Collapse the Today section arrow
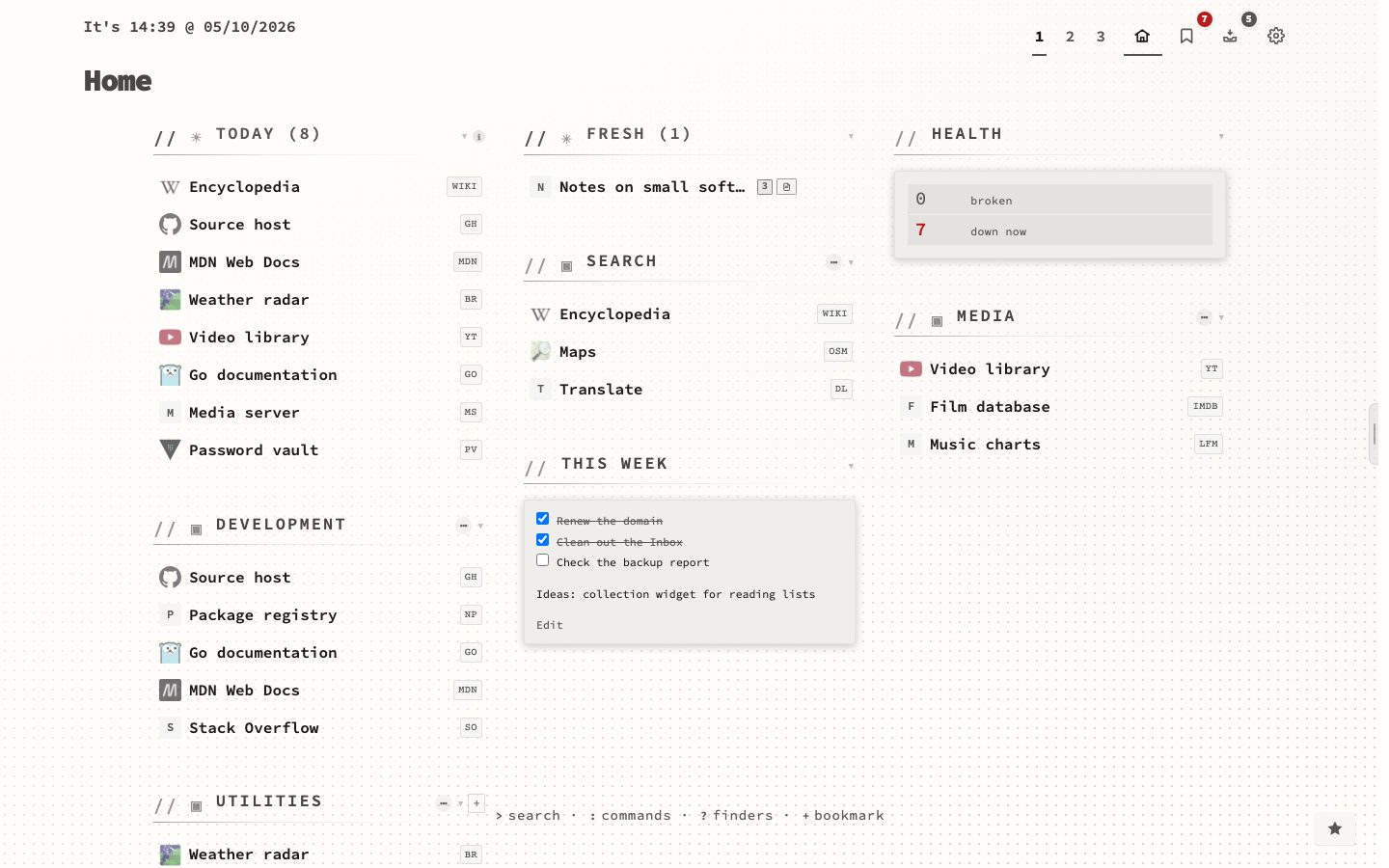The image size is (1389, 868). pyautogui.click(x=464, y=137)
